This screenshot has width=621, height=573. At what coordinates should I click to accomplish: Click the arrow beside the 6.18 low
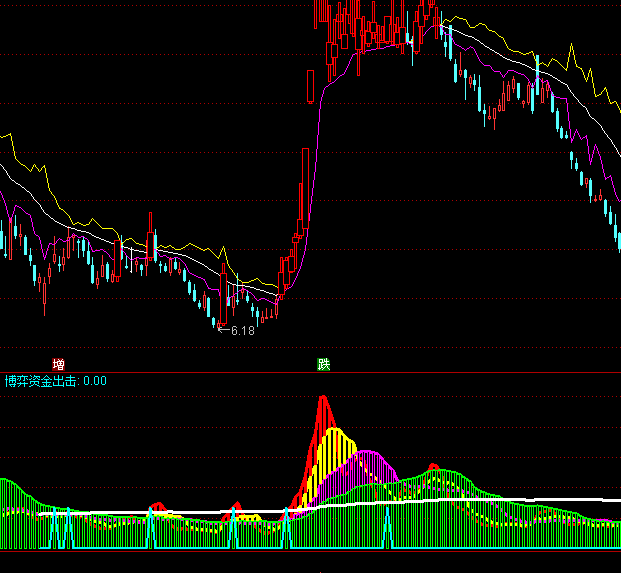[x=222, y=329]
